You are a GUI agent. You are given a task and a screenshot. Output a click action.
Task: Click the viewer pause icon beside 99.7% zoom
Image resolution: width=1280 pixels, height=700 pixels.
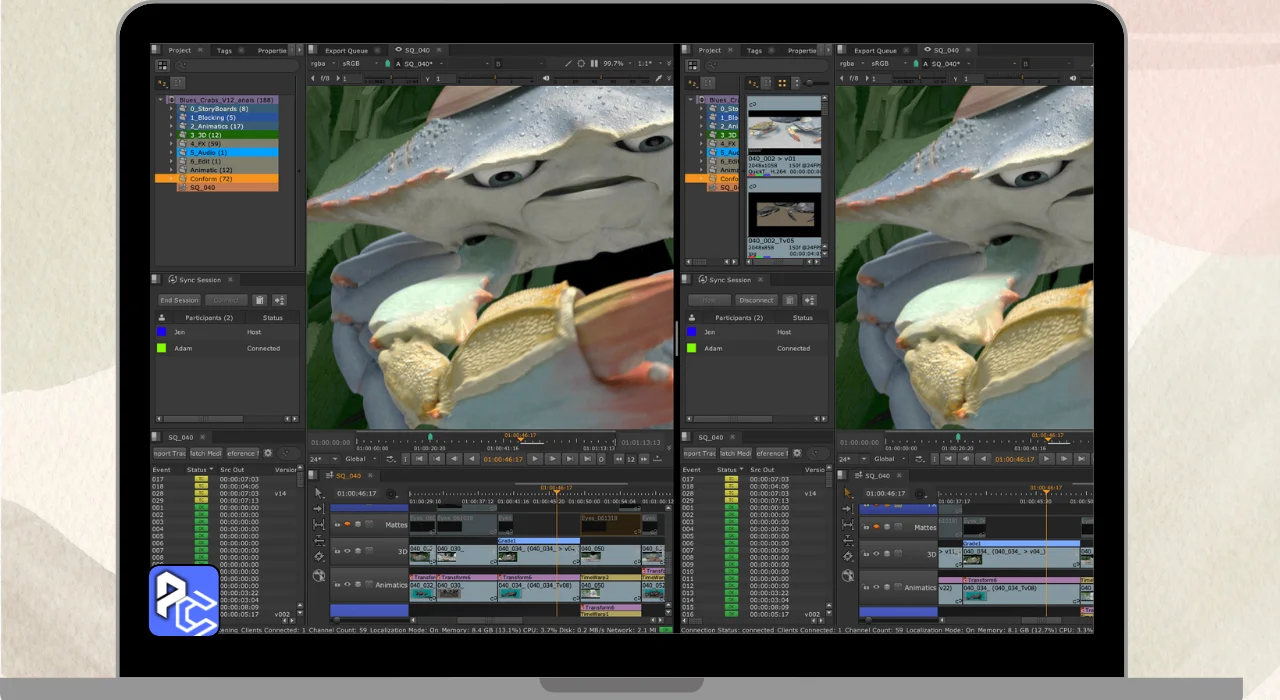594,63
